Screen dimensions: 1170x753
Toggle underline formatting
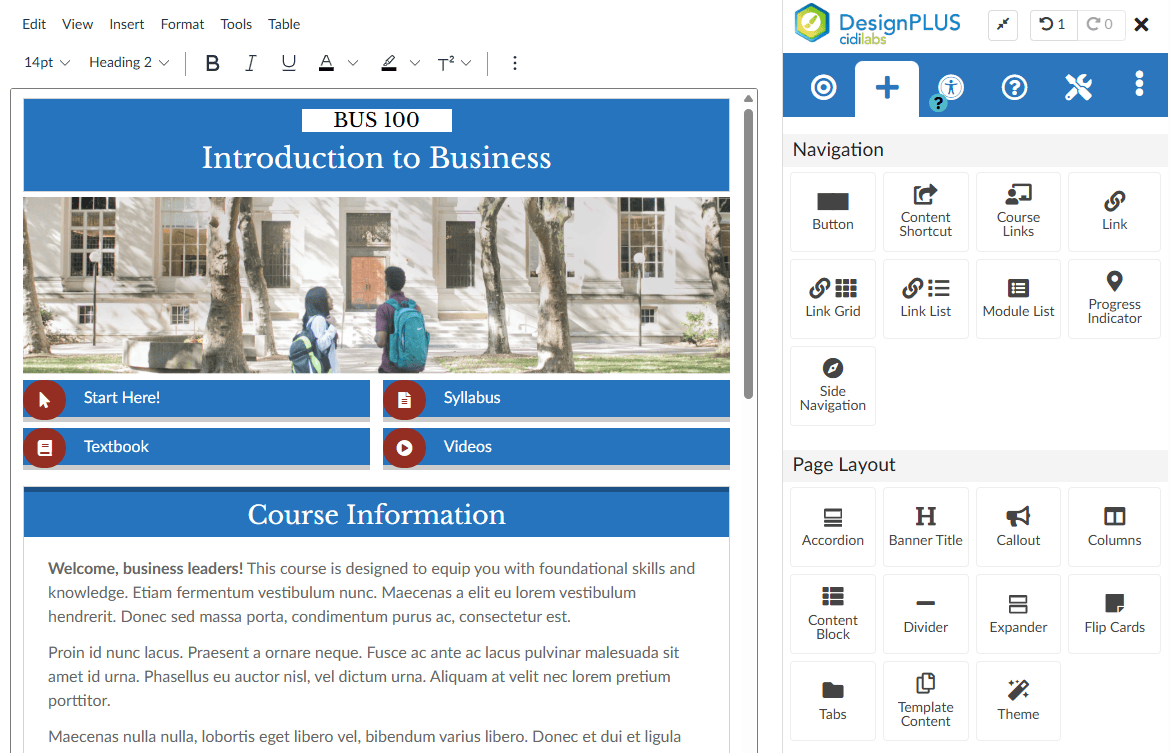point(289,62)
